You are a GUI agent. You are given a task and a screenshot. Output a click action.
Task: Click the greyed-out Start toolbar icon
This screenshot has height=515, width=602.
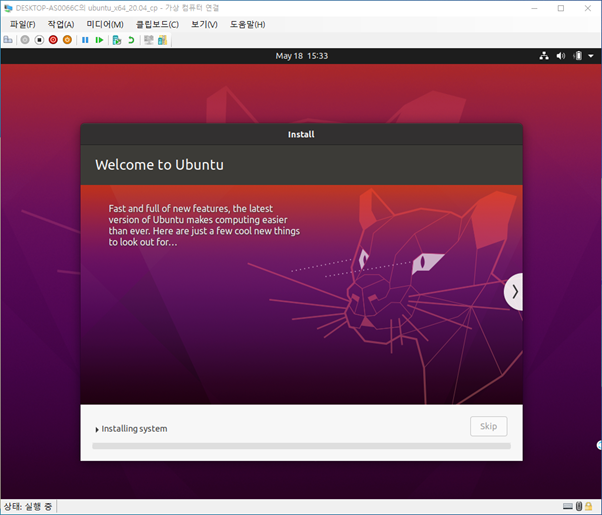25,40
